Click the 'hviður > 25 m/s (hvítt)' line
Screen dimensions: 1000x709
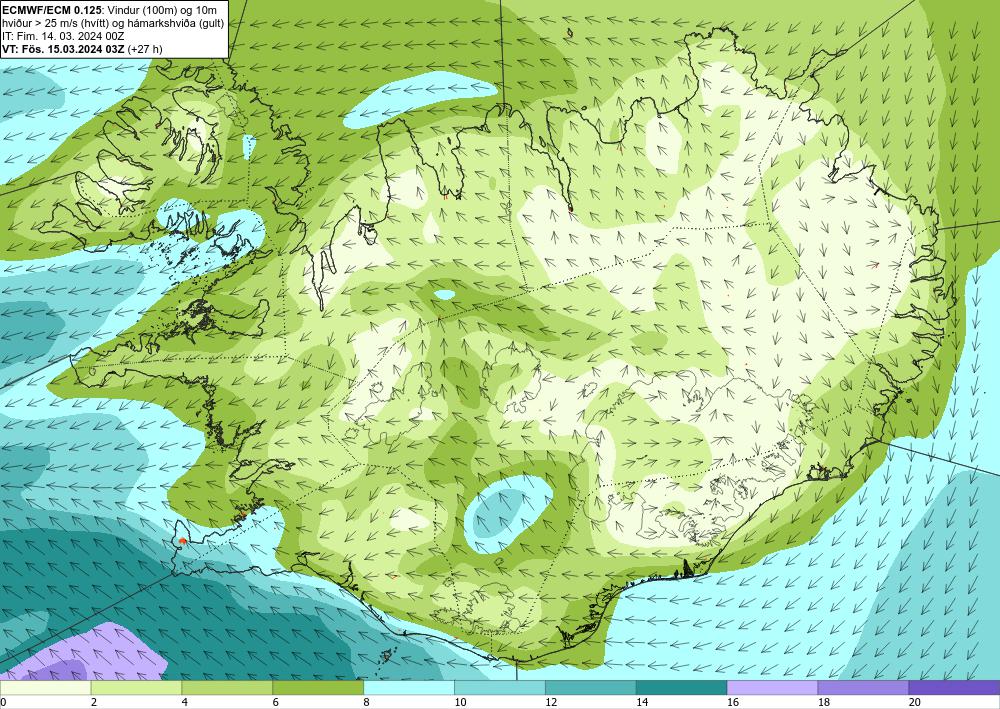(x=114, y=22)
